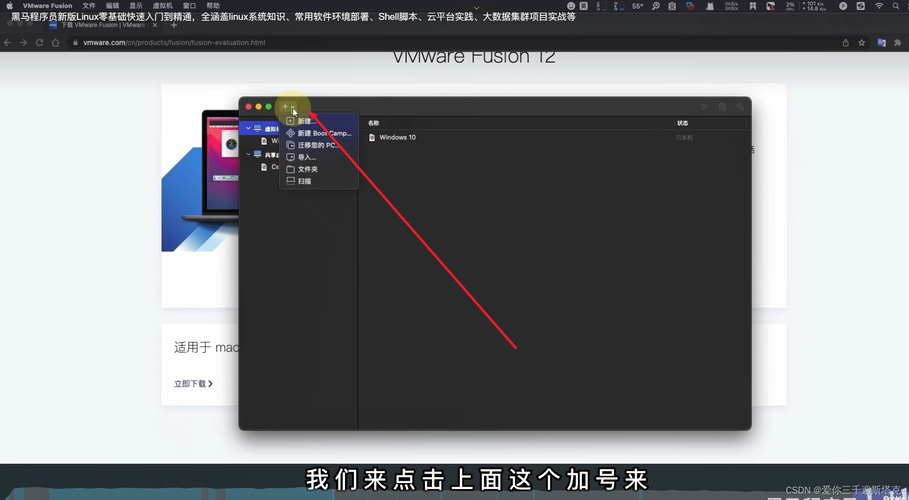Open the 文件 menu in menu bar
Viewport: 909px width, 500px height.
[89, 6]
